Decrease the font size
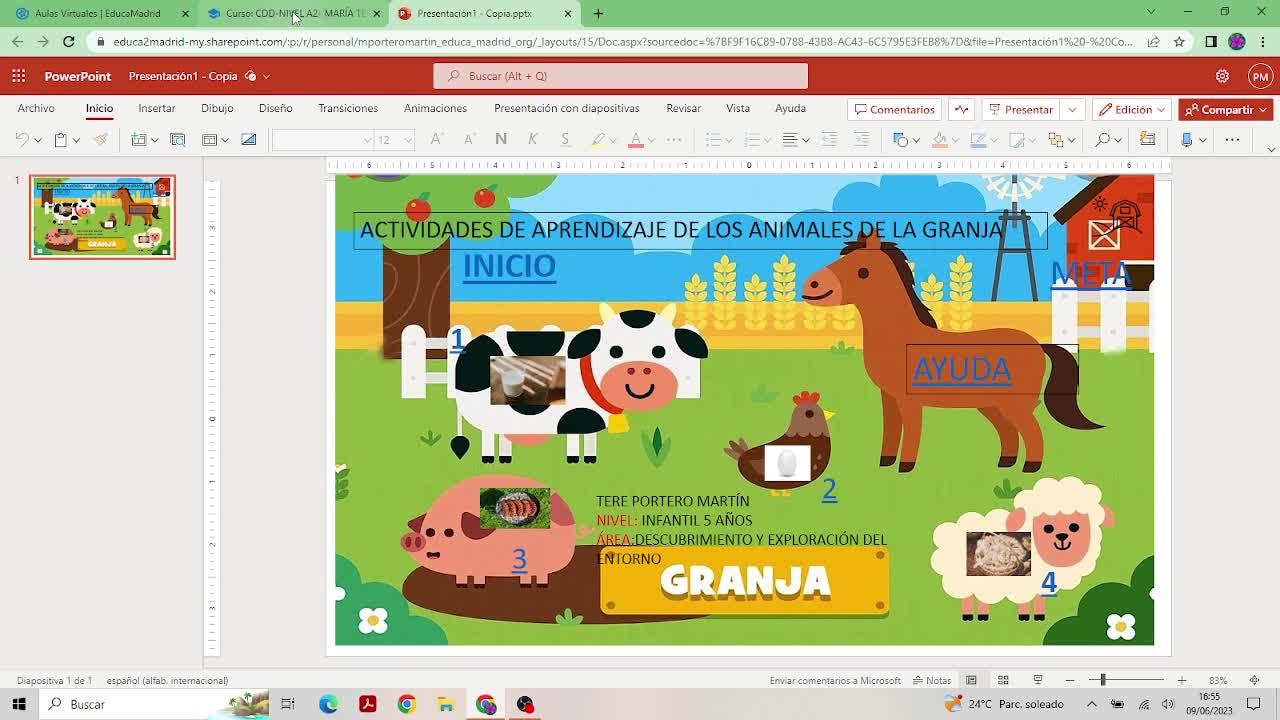Image resolution: width=1280 pixels, height=720 pixels. tap(469, 140)
